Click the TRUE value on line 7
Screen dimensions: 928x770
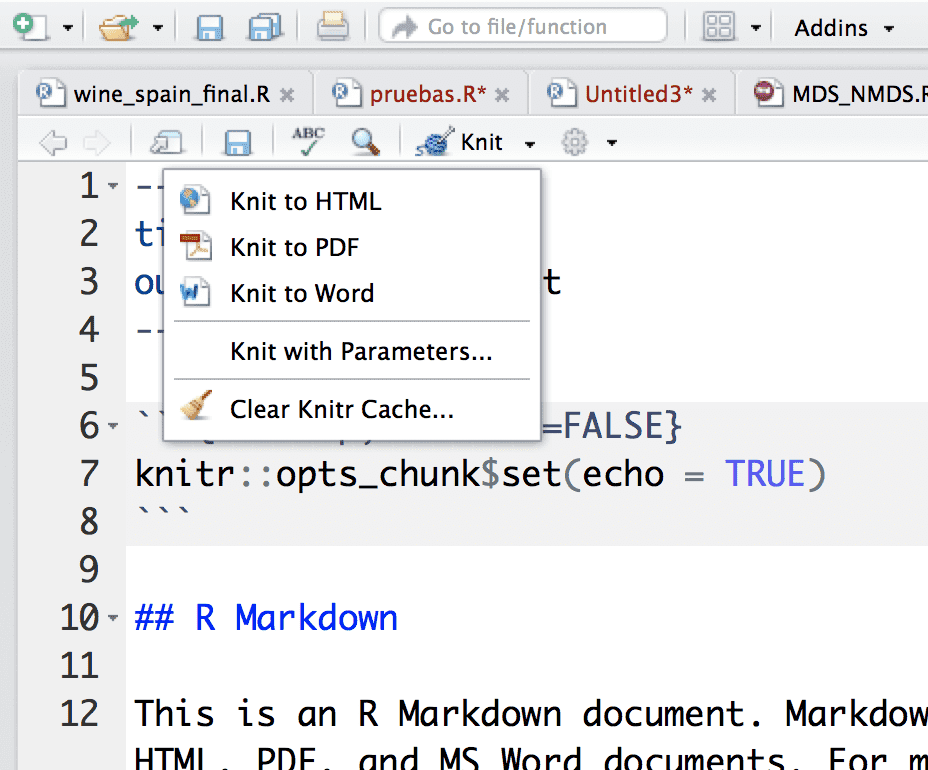pyautogui.click(x=765, y=474)
